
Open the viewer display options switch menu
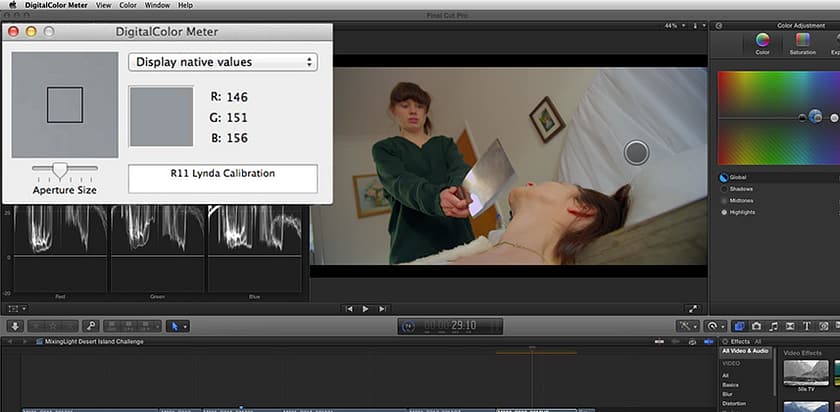coord(698,26)
